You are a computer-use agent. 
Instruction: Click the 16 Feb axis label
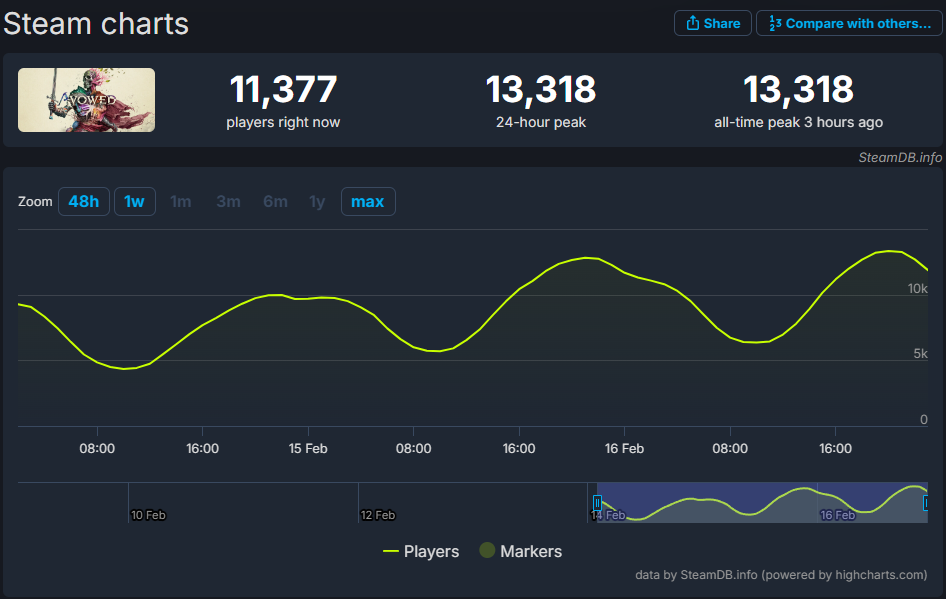tap(624, 448)
